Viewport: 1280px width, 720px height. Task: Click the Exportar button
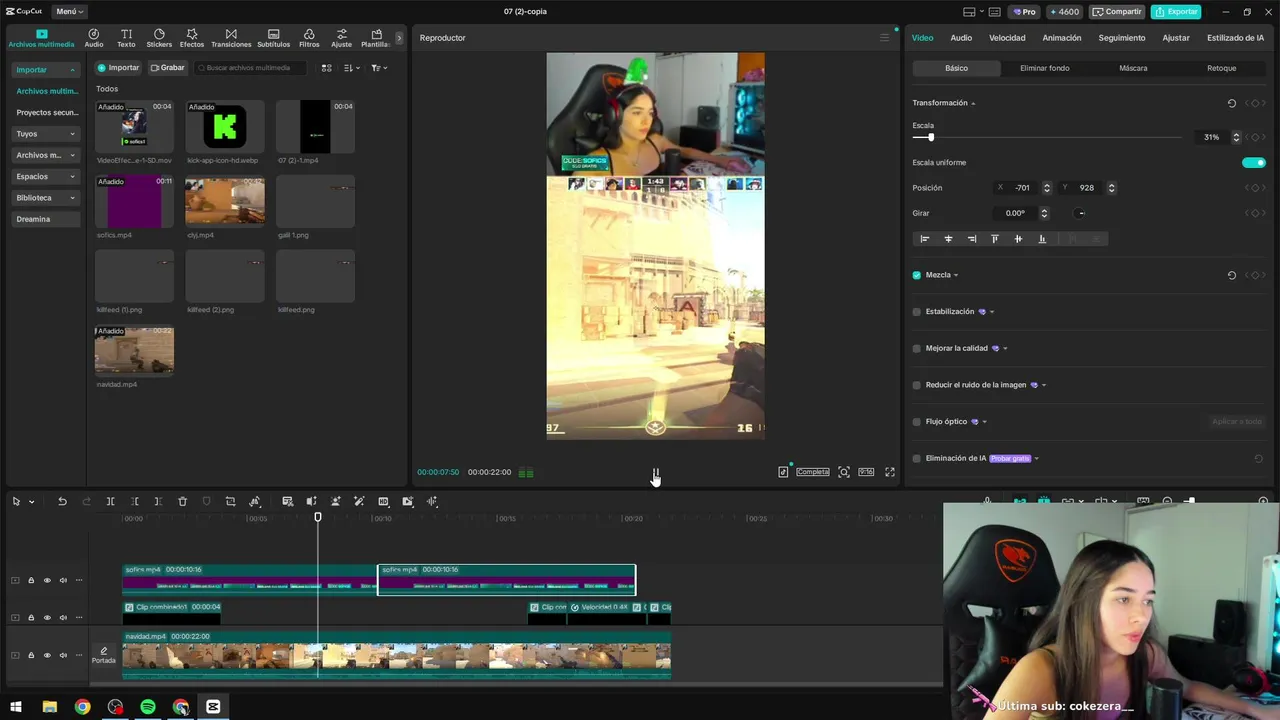coord(1176,12)
